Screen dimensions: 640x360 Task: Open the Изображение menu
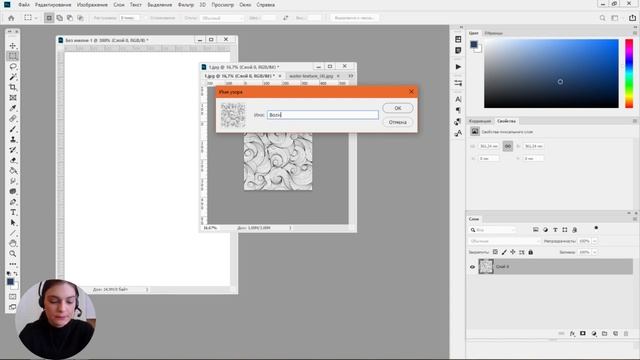coord(92,5)
